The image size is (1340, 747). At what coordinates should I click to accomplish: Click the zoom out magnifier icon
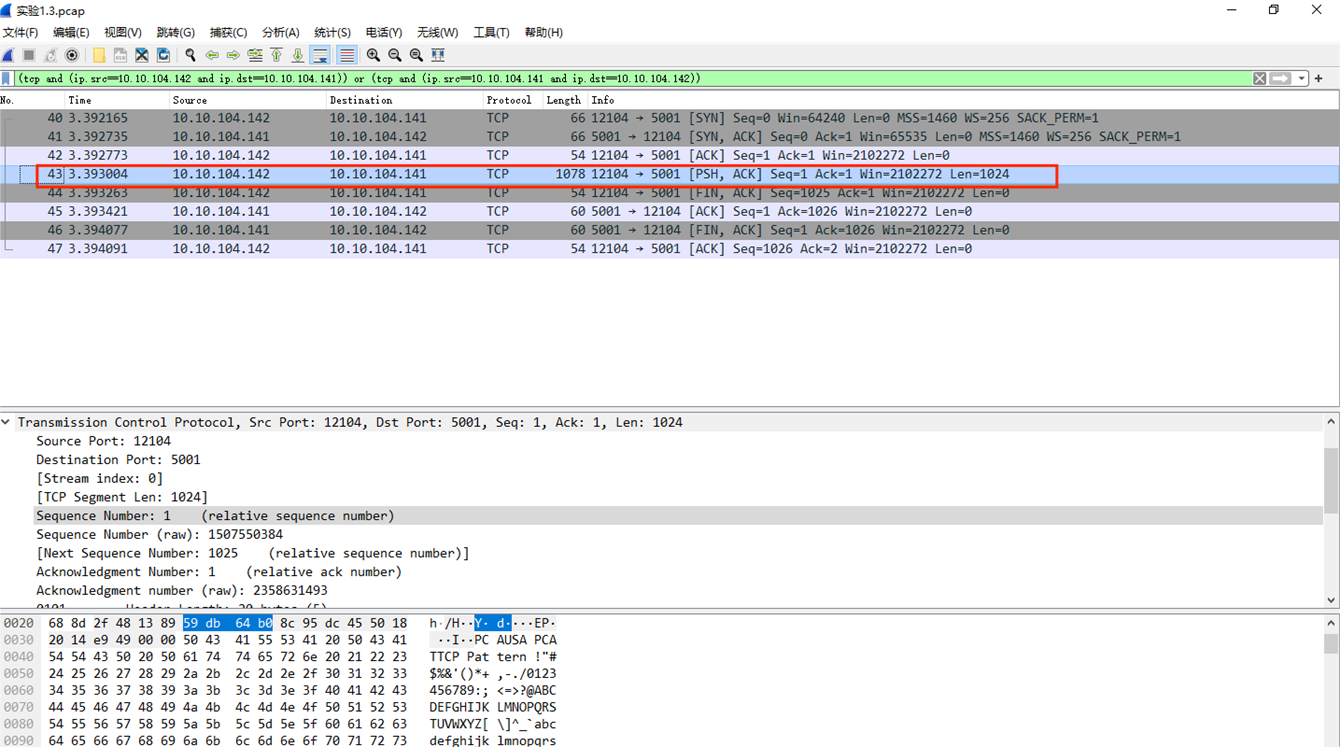tap(395, 55)
